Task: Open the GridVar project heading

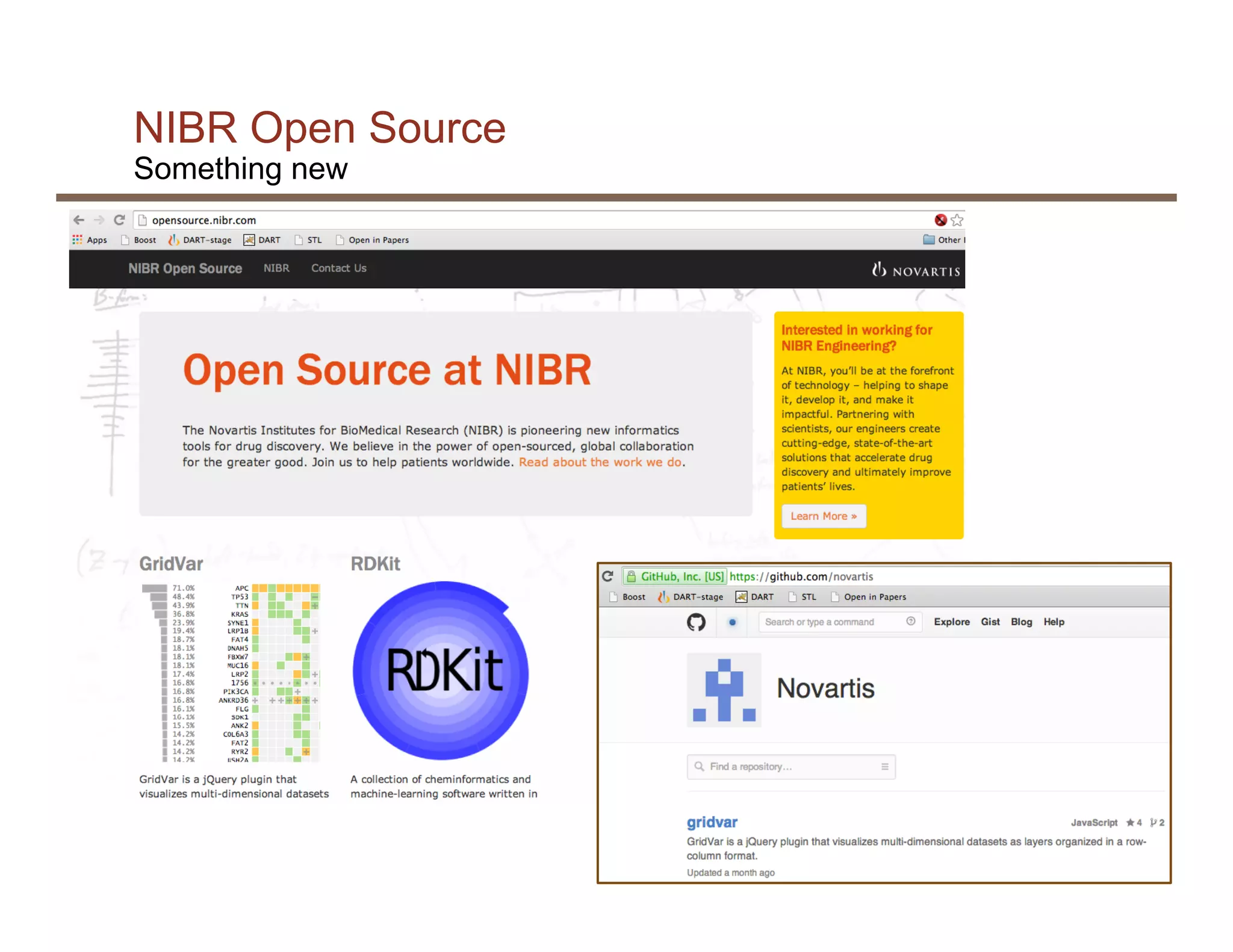Action: point(172,564)
